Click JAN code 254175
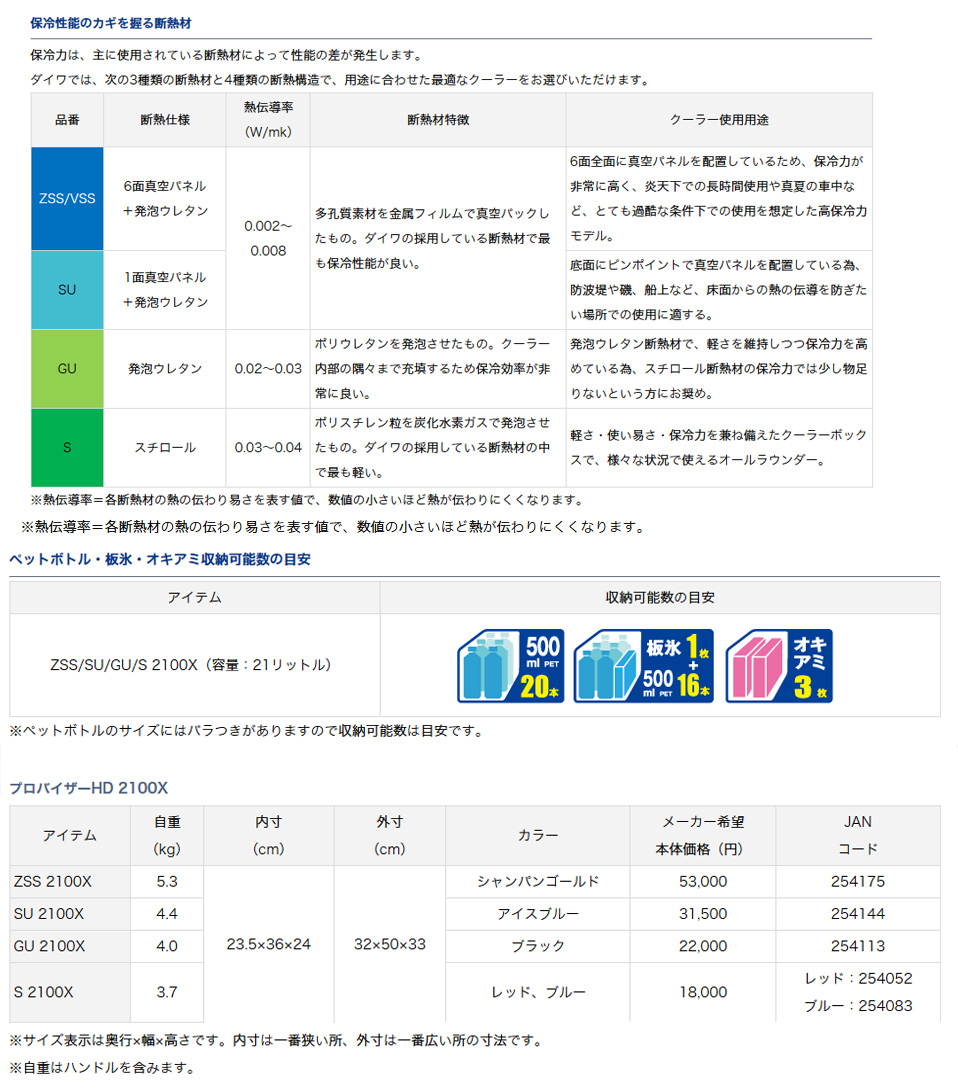This screenshot has height=1092, width=958. click(858, 882)
